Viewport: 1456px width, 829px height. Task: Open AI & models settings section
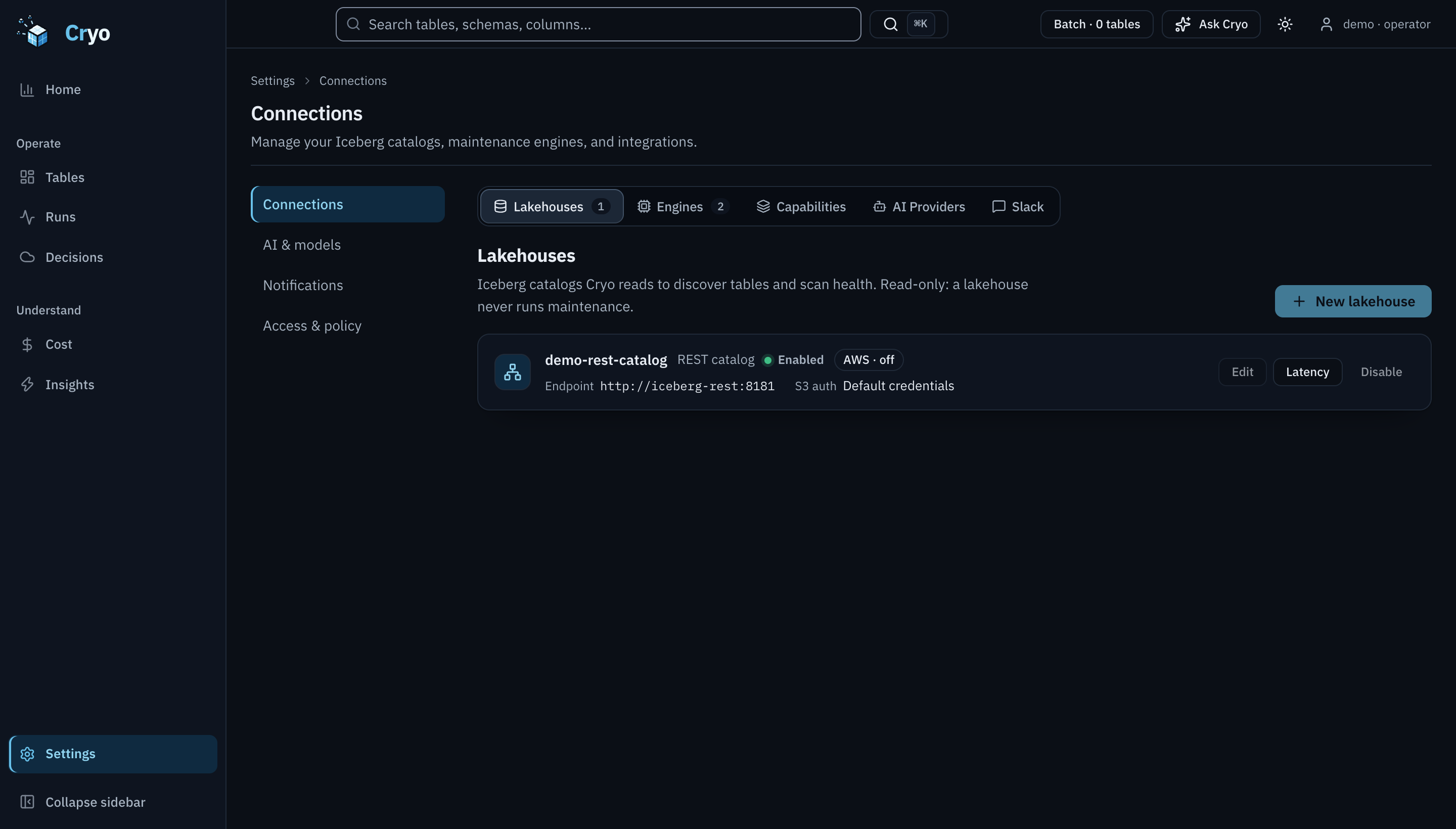coord(347,245)
